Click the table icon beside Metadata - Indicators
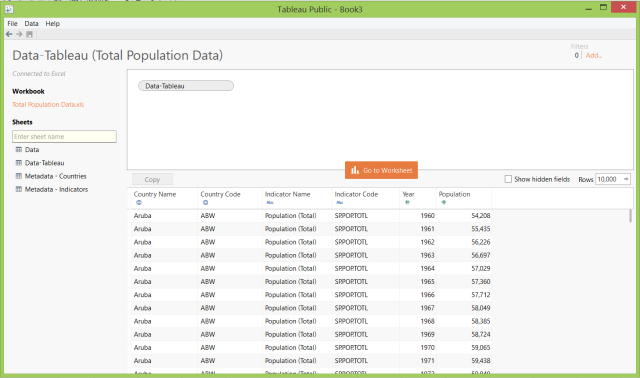Viewport: 640px width, 378px height. pos(19,189)
